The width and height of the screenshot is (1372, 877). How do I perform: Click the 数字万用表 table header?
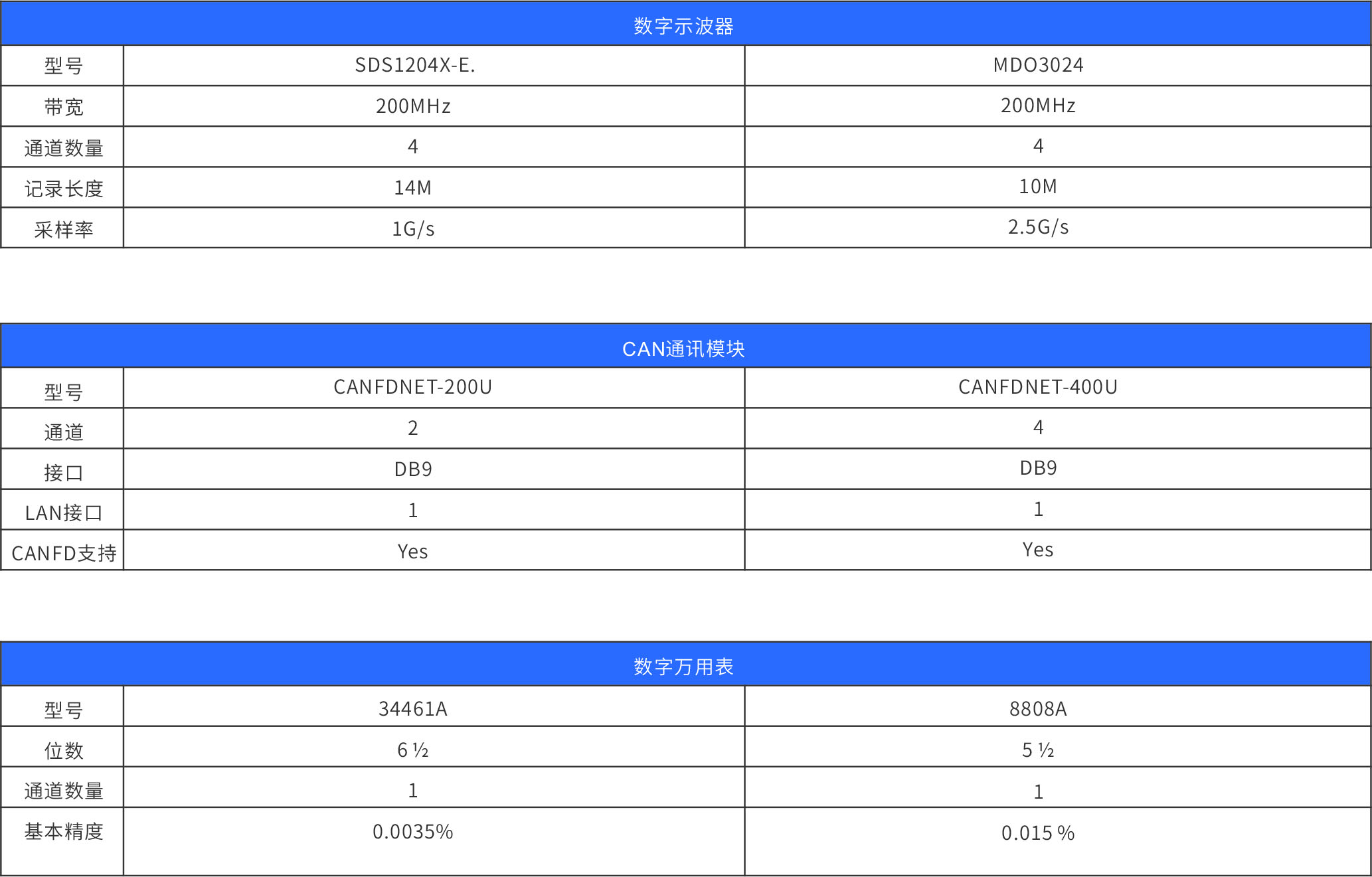pyautogui.click(x=684, y=666)
